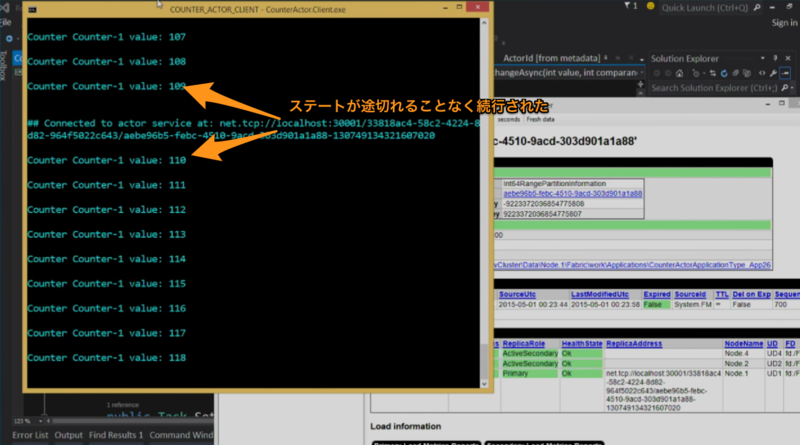Open the notifications flag icon in Visual Studio
Viewport: 800px width, 445px height.
[x=628, y=6]
